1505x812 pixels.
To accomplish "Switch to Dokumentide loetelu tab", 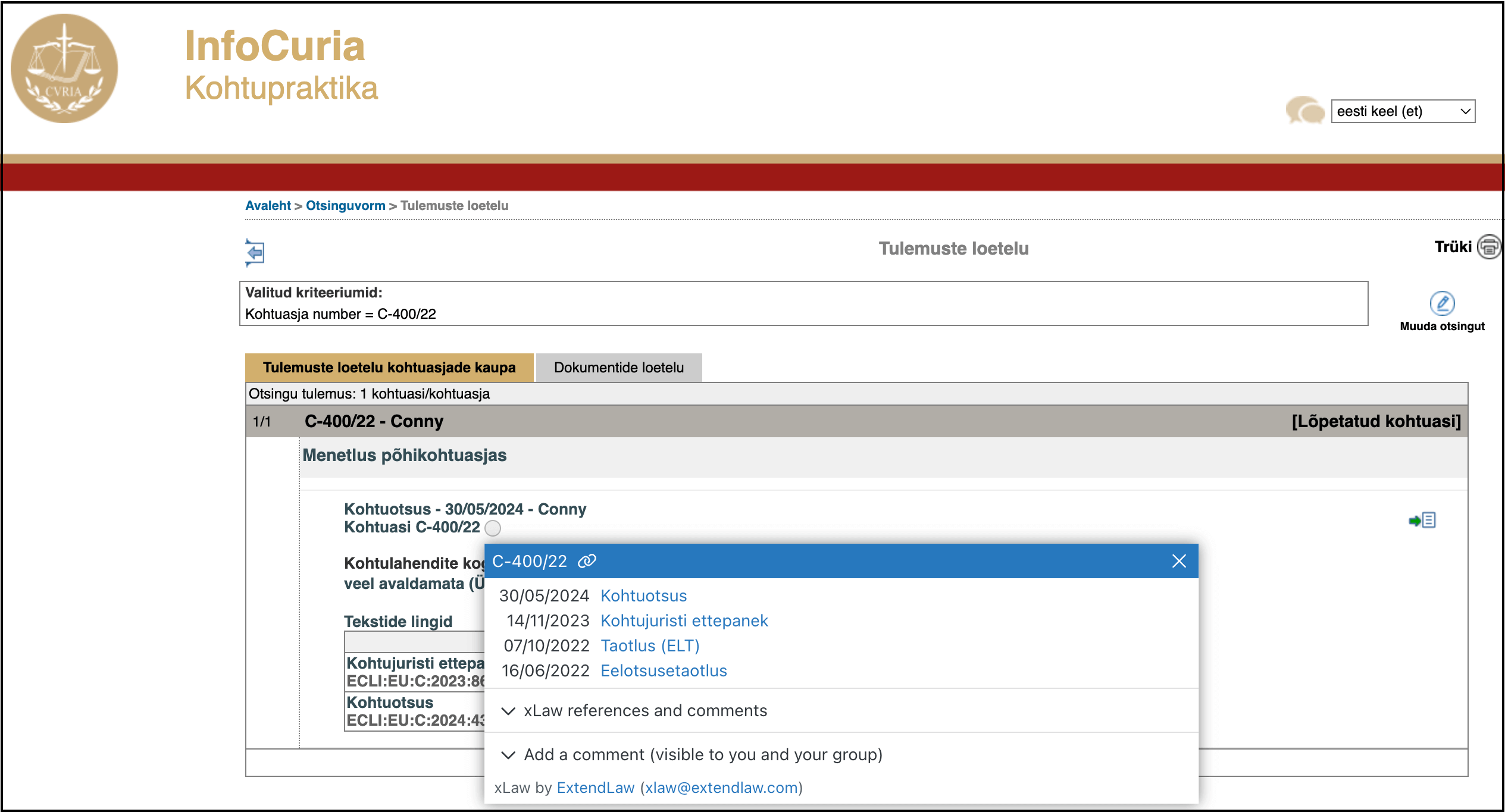I will tap(618, 368).
